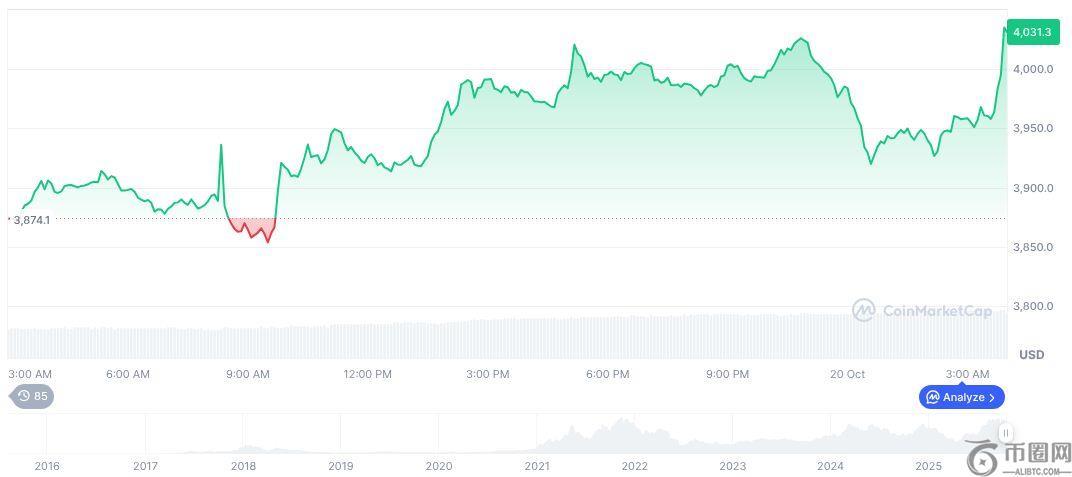Select 2016 on the history timeline
Image resolution: width=1072 pixels, height=477 pixels.
pyautogui.click(x=47, y=466)
